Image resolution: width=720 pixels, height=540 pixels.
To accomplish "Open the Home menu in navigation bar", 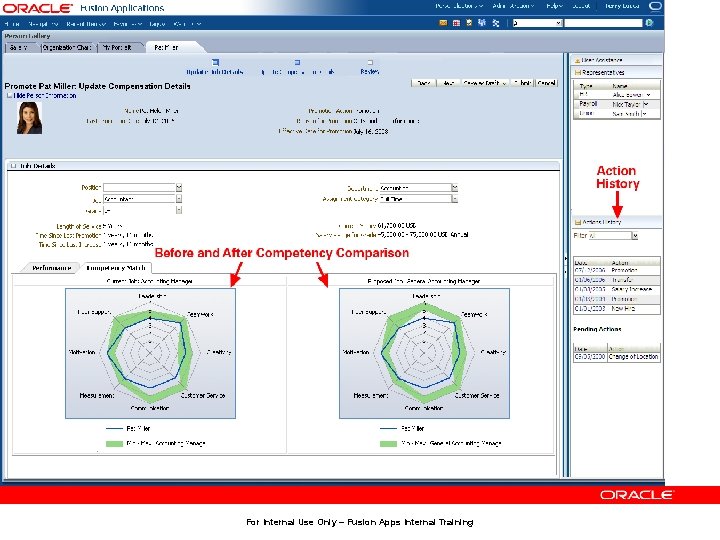I will [x=12, y=24].
